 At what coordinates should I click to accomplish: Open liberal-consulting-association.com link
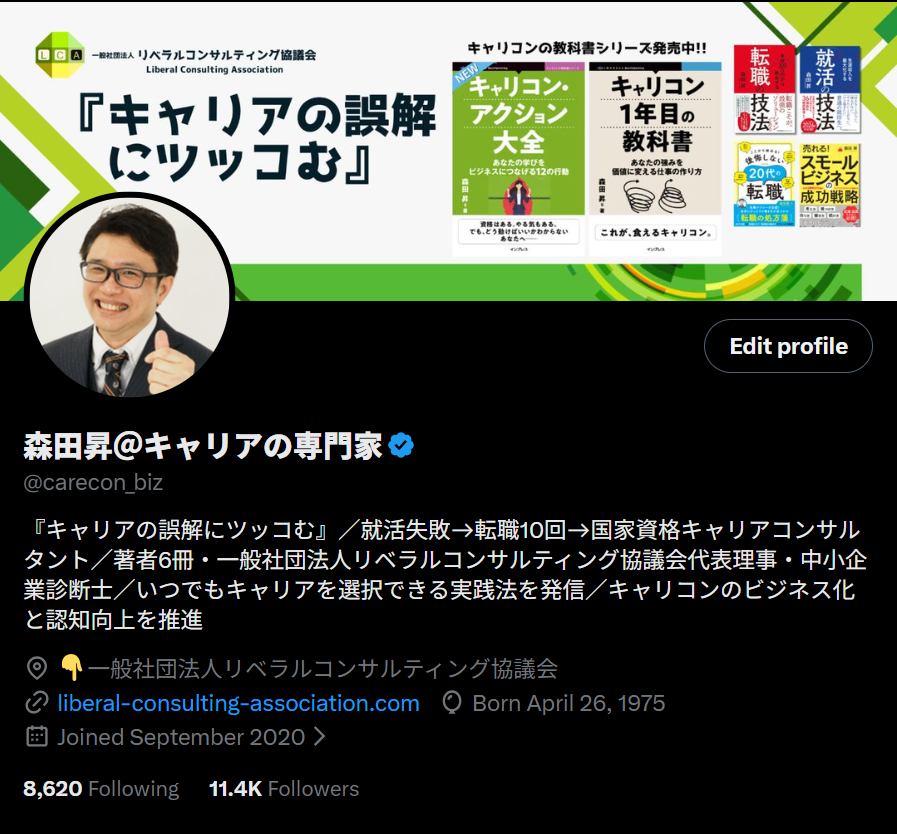click(x=239, y=703)
